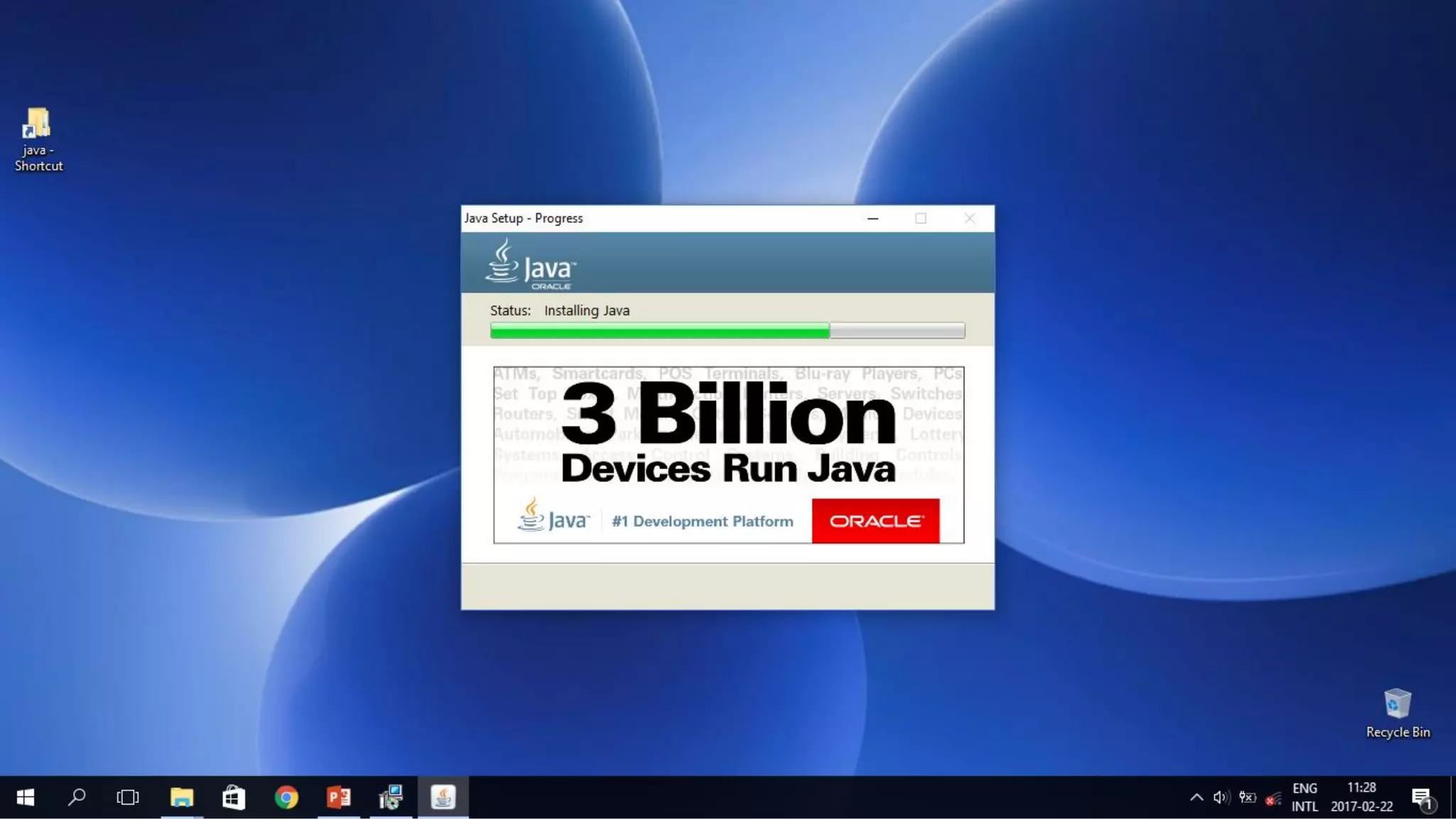Click the installer package taskbar icon
This screenshot has height=819, width=1456.
coord(390,798)
